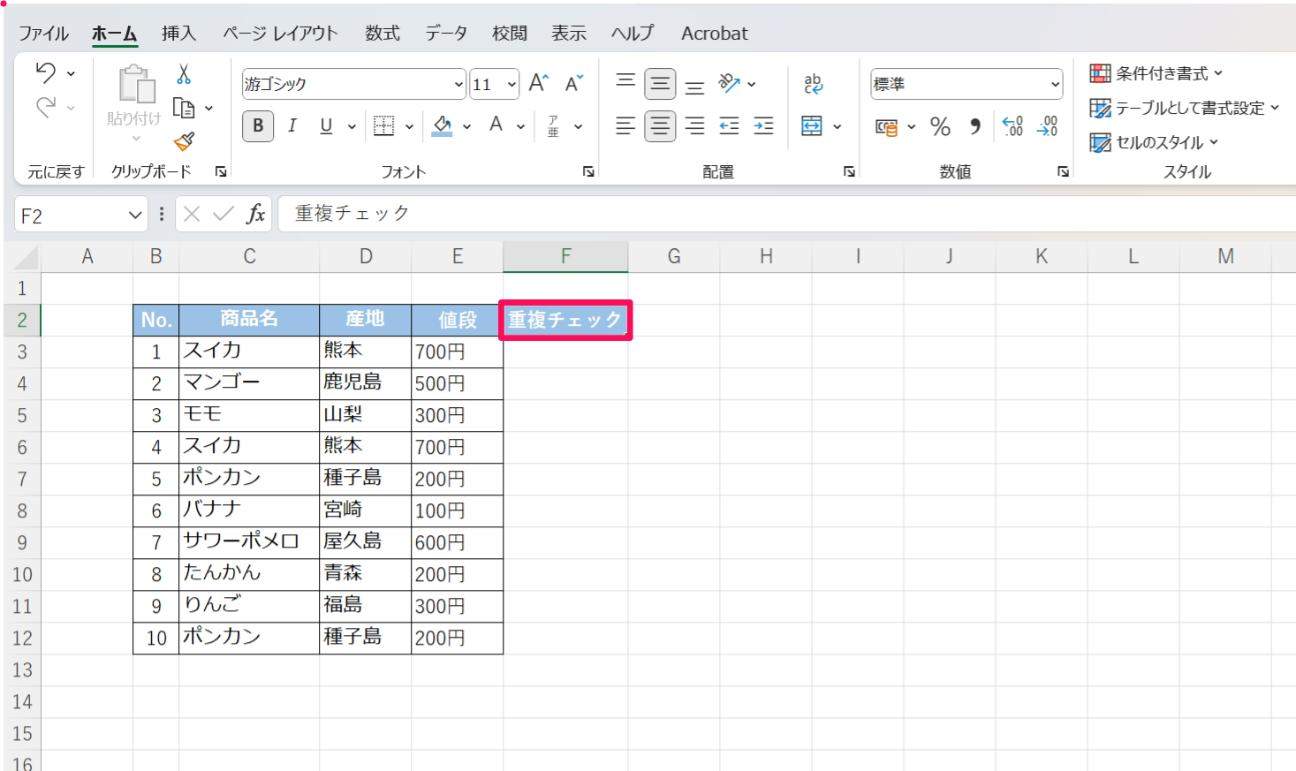The height and width of the screenshot is (771, 1296).
Task: Switch to the データ tab
Action: click(446, 33)
